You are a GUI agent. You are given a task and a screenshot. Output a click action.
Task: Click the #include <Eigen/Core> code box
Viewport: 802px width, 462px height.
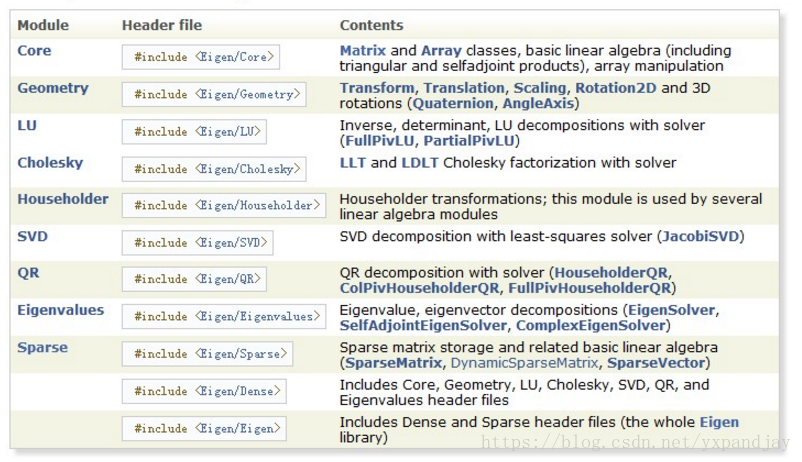201,57
